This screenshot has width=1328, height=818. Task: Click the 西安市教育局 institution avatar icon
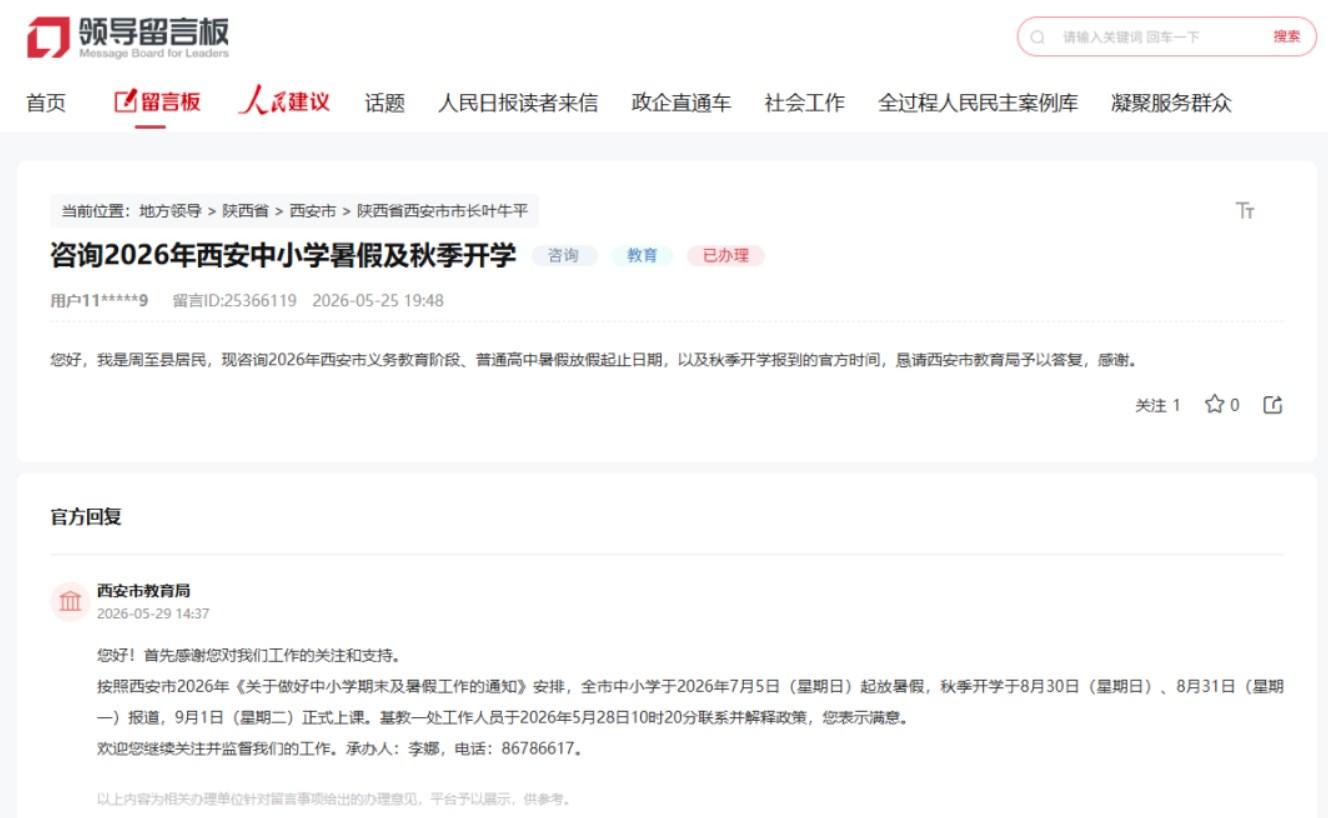[71, 601]
